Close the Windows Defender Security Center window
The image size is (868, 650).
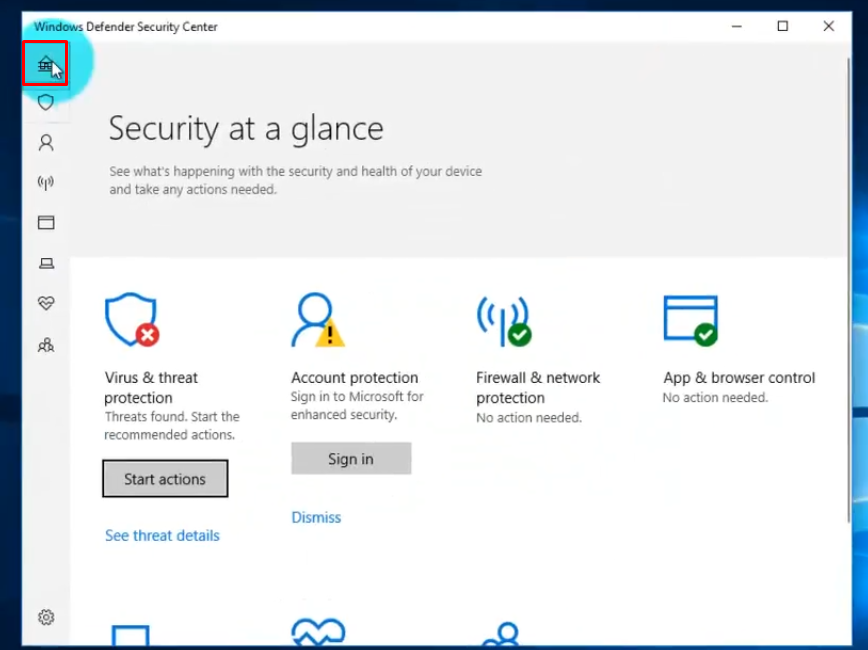coord(829,27)
